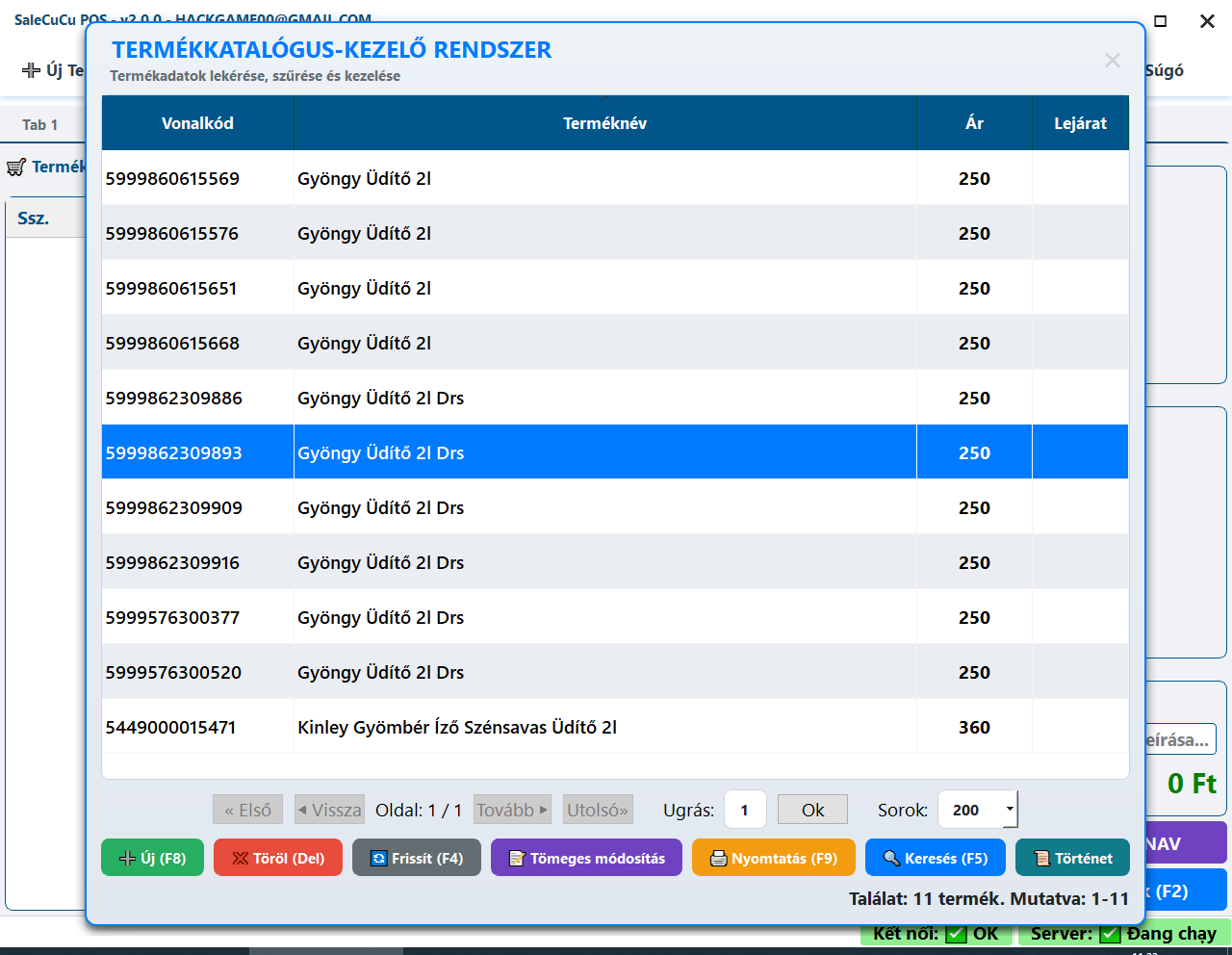This screenshot has height=955, width=1232.
Task: Open the Súgó menu in main window
Action: (1165, 70)
